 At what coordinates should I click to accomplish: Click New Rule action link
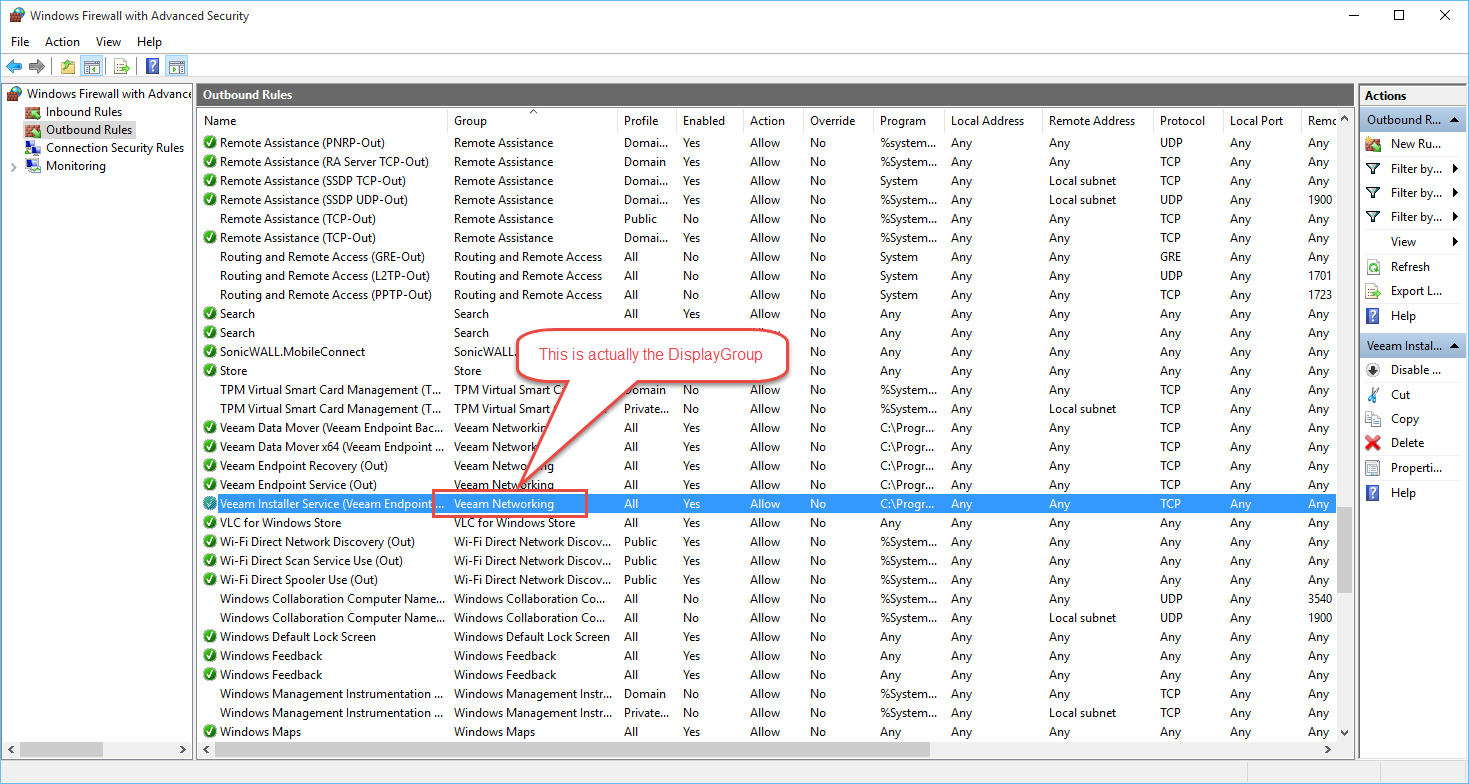click(x=1416, y=144)
